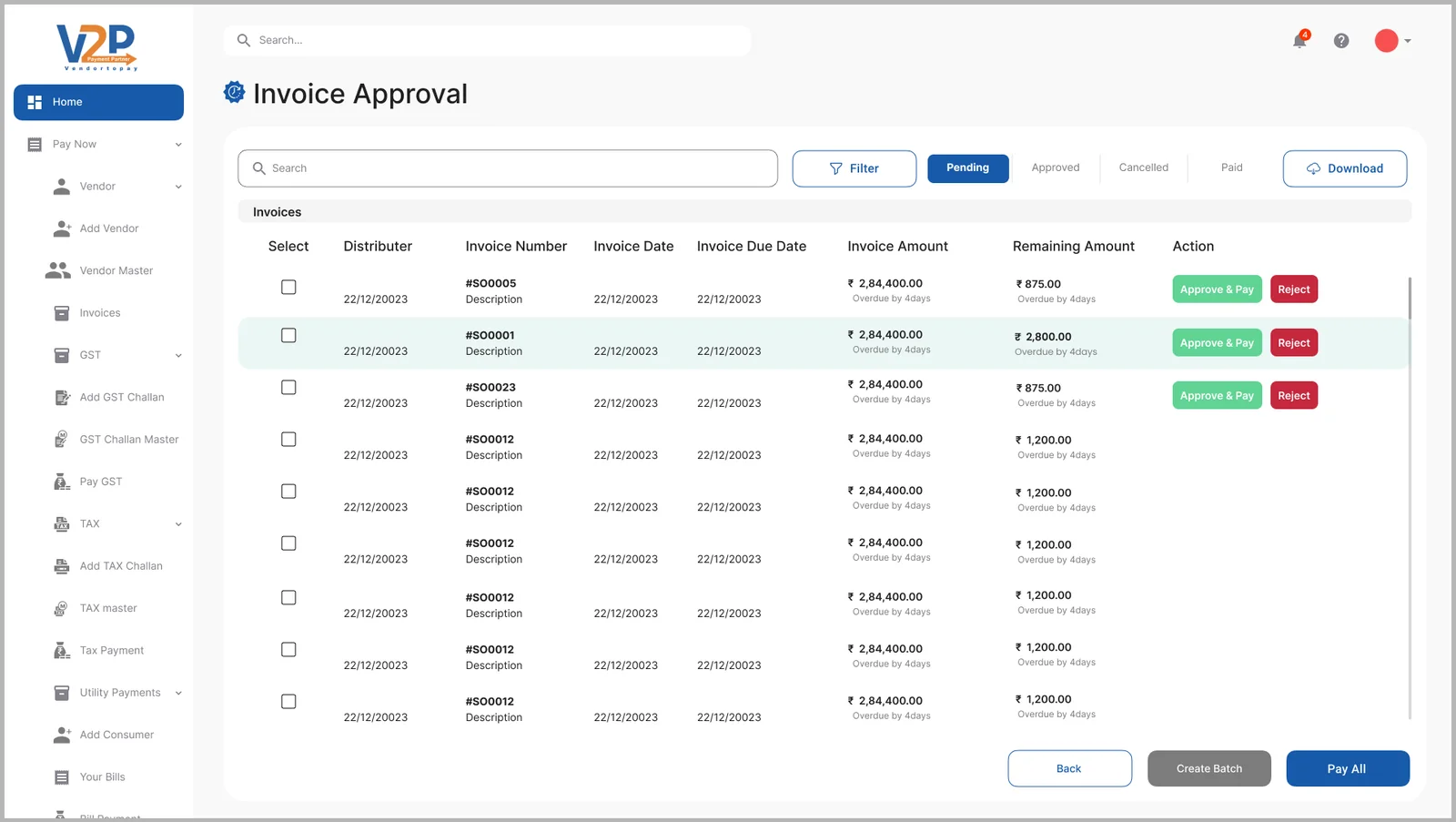
Task: Click the Filter button
Action: tap(854, 168)
